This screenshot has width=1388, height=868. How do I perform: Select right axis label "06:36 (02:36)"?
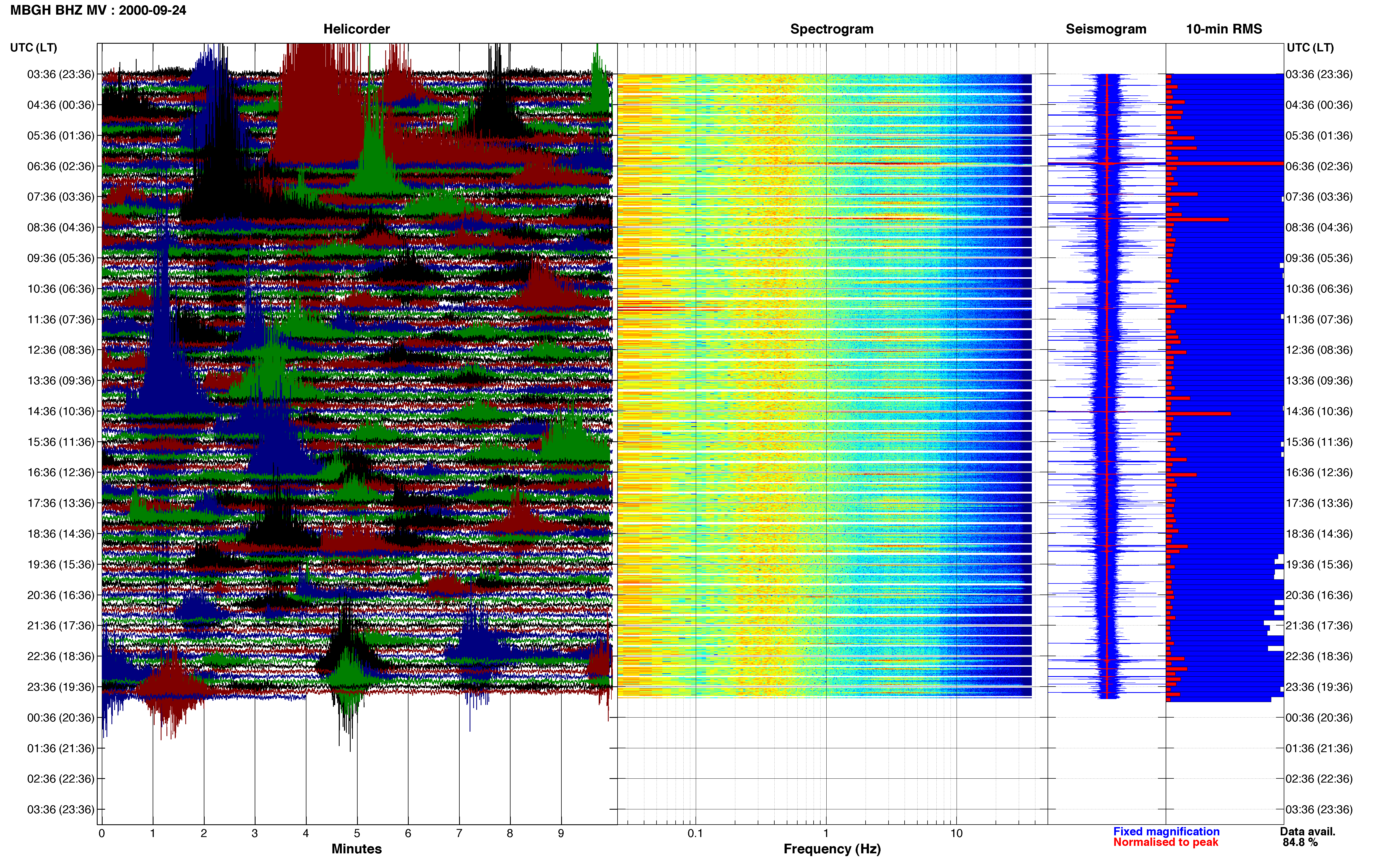pyautogui.click(x=1319, y=166)
